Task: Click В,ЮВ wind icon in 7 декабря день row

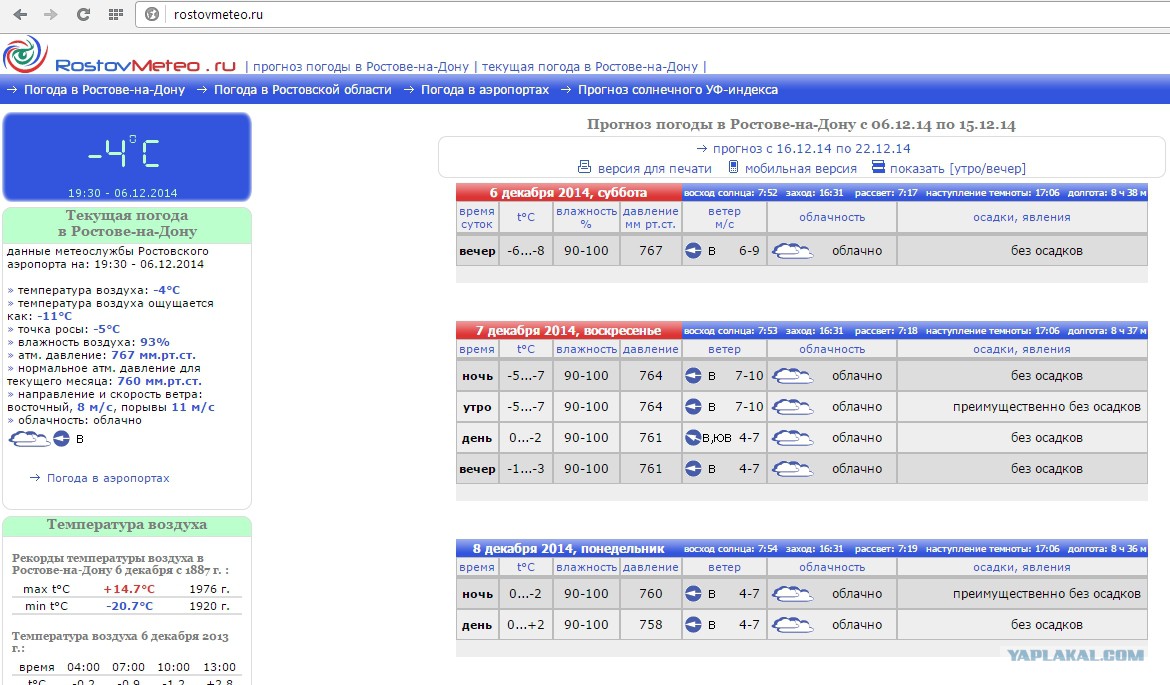Action: 693,438
